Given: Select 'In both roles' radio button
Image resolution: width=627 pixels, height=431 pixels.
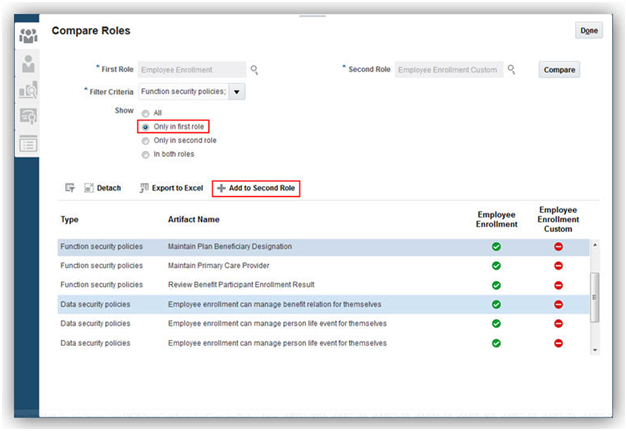Looking at the screenshot, I should 145,155.
